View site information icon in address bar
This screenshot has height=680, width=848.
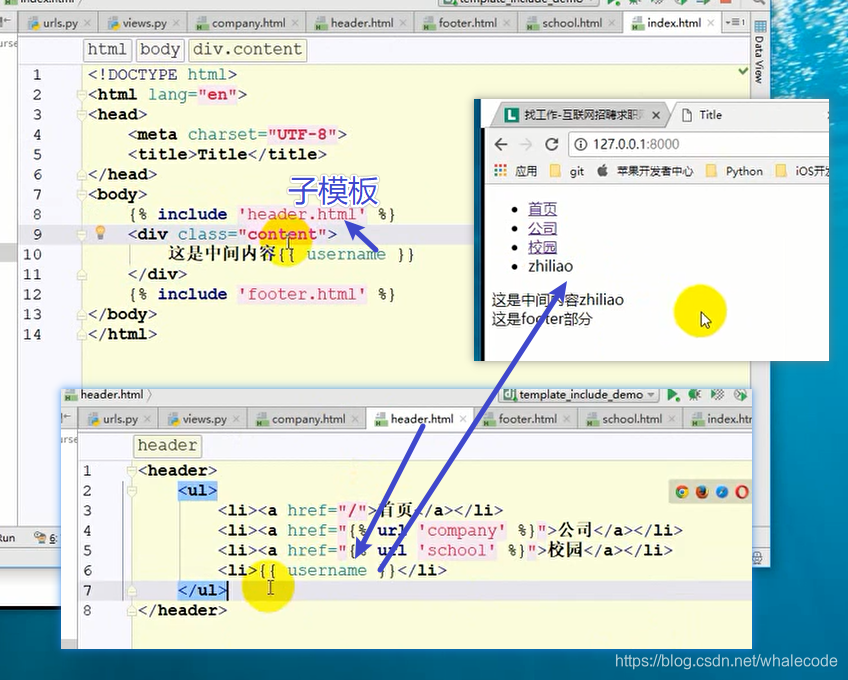[580, 144]
